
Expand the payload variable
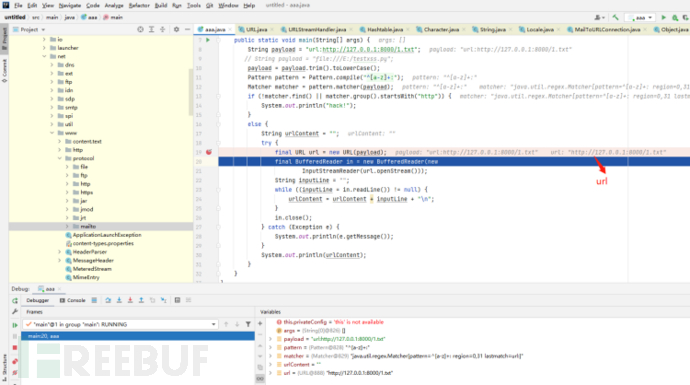270,339
